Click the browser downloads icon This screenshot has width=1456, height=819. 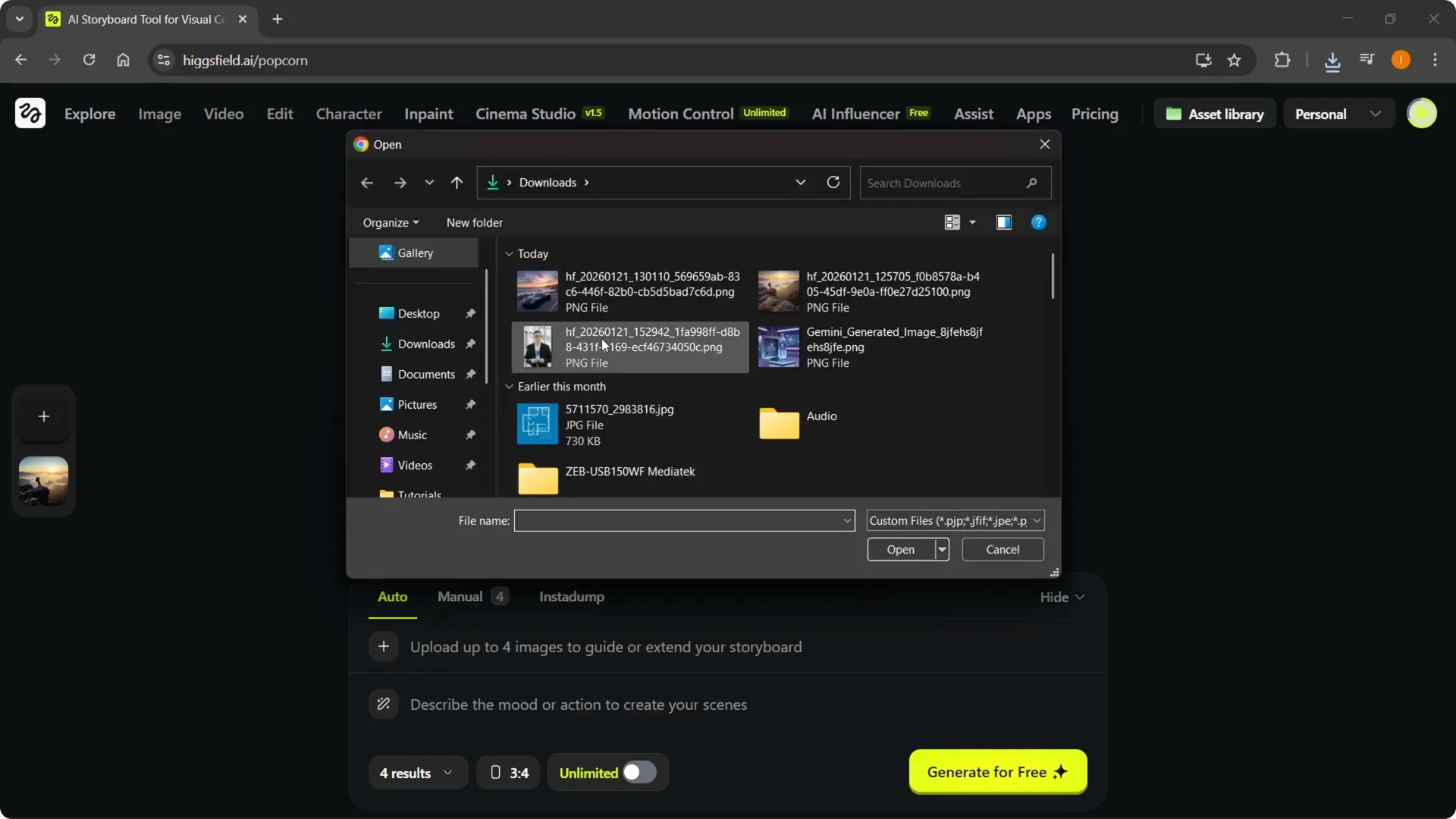pyautogui.click(x=1333, y=60)
